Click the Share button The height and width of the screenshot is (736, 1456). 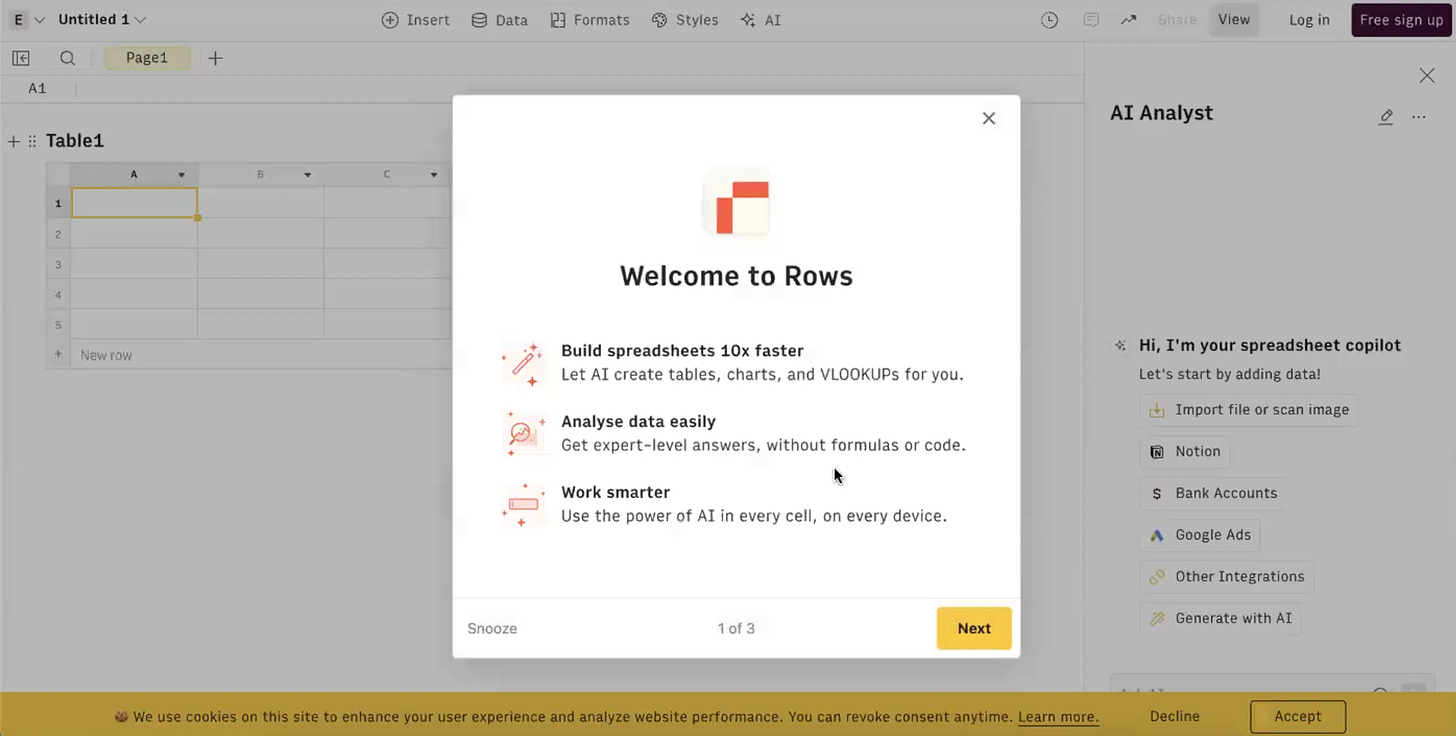tap(1177, 20)
